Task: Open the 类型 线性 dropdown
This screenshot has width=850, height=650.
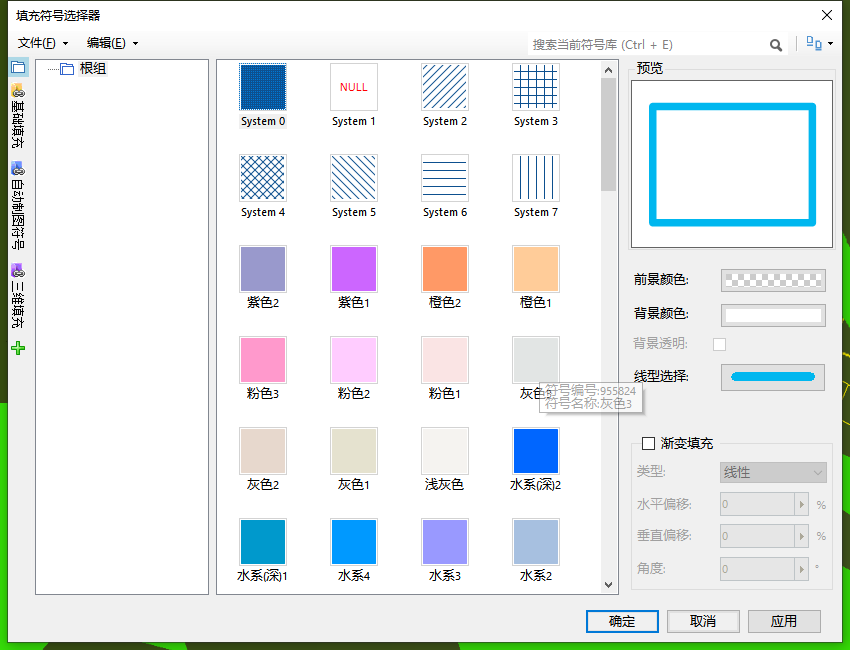Action: [773, 472]
